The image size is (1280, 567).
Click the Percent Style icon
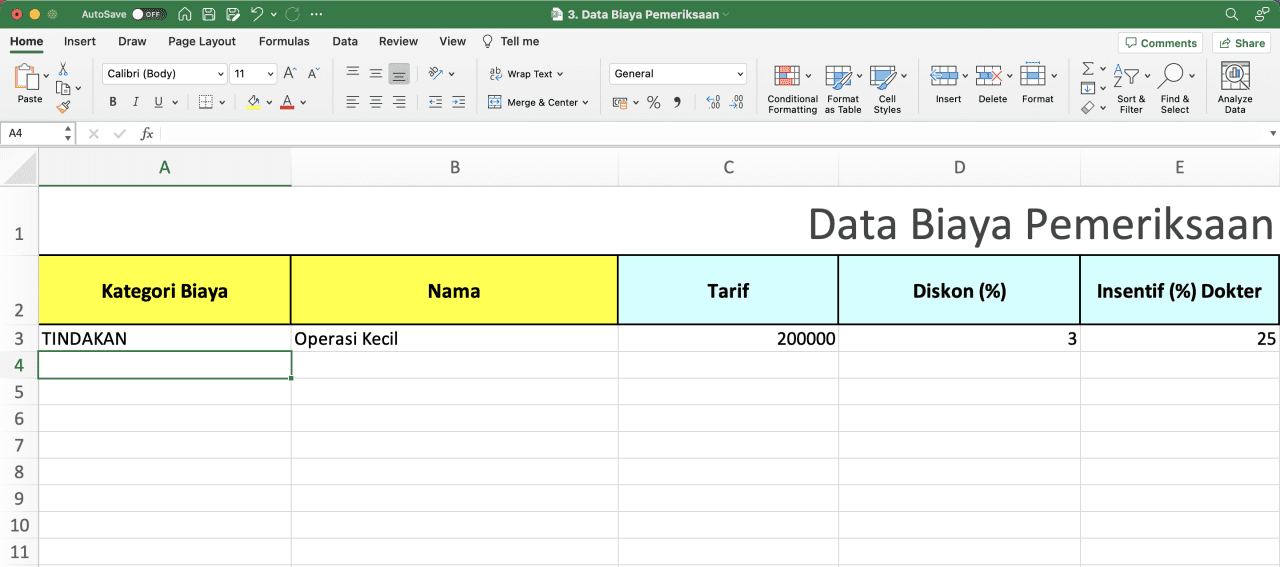[x=653, y=102]
